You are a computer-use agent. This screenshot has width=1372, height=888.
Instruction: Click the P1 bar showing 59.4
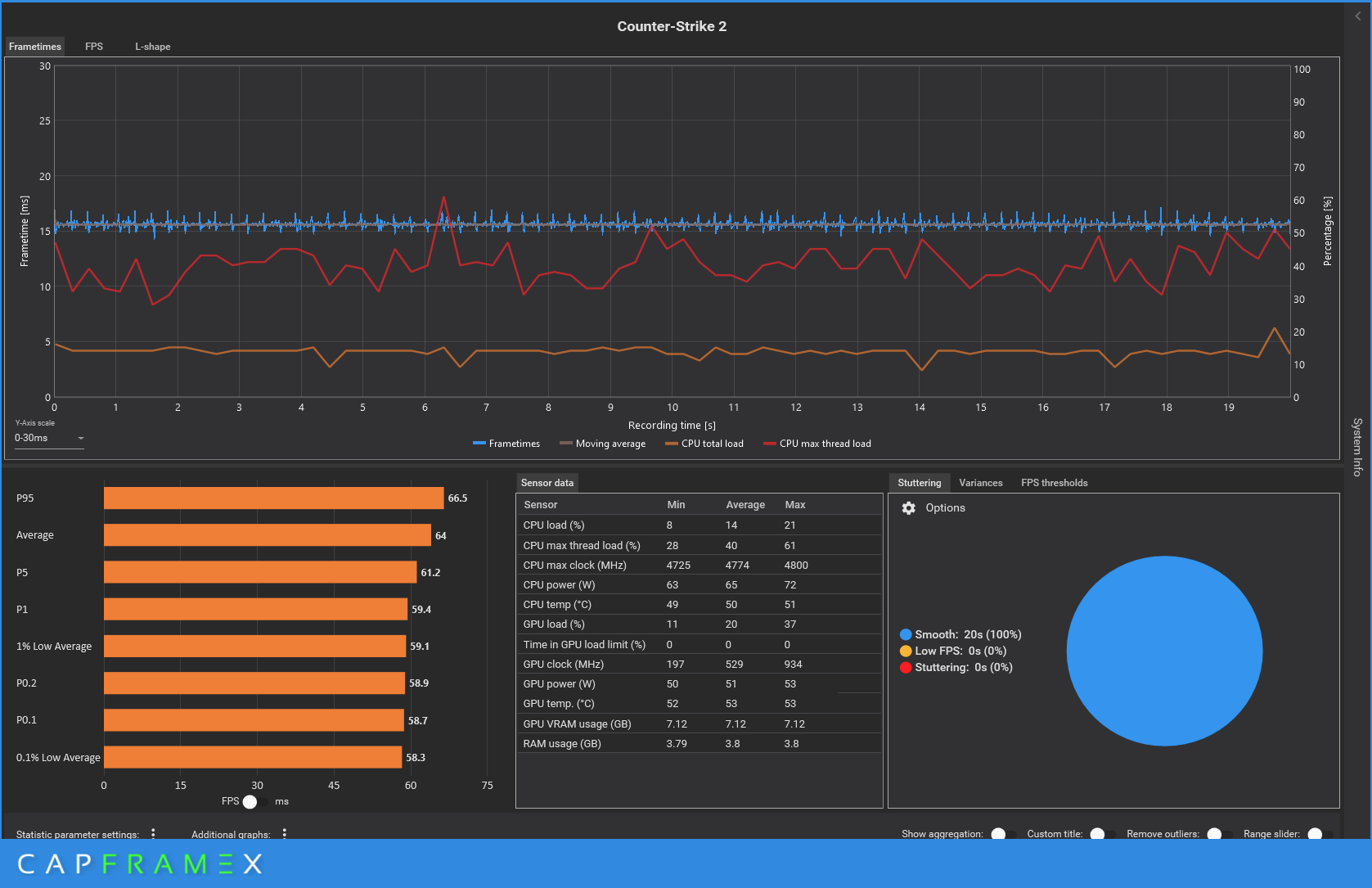255,609
